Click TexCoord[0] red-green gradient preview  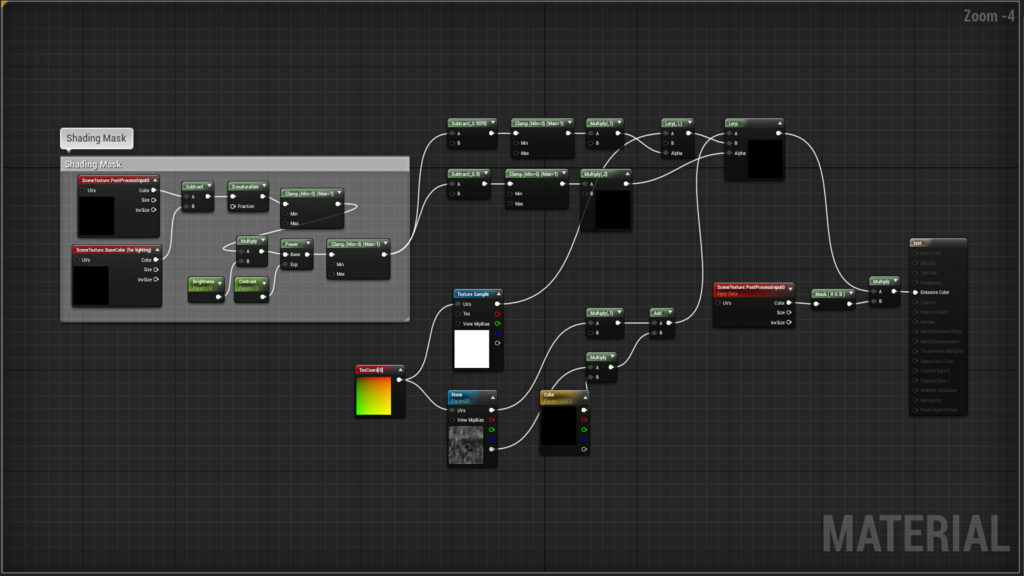[374, 396]
